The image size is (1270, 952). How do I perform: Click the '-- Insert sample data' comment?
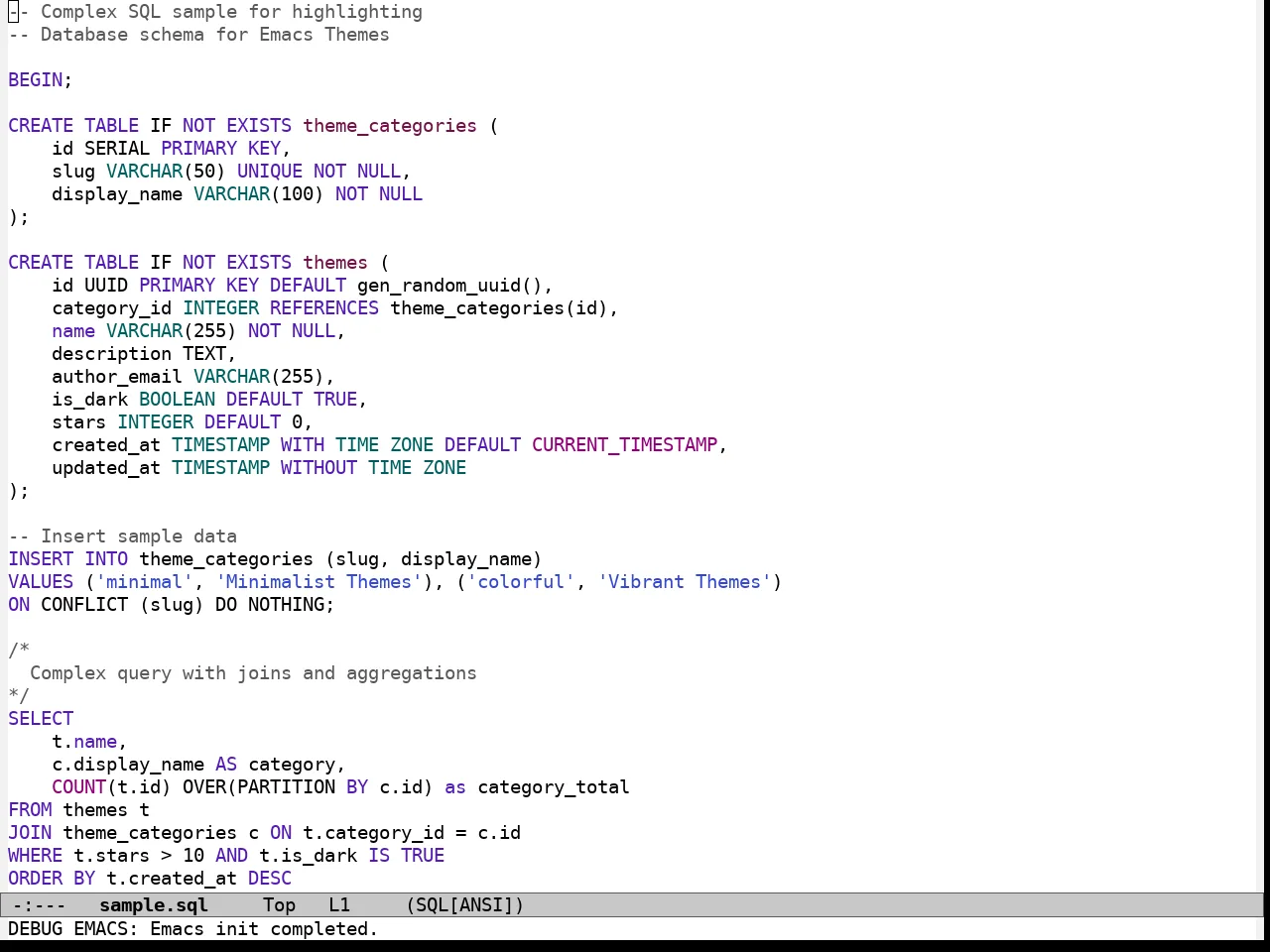[x=122, y=536]
